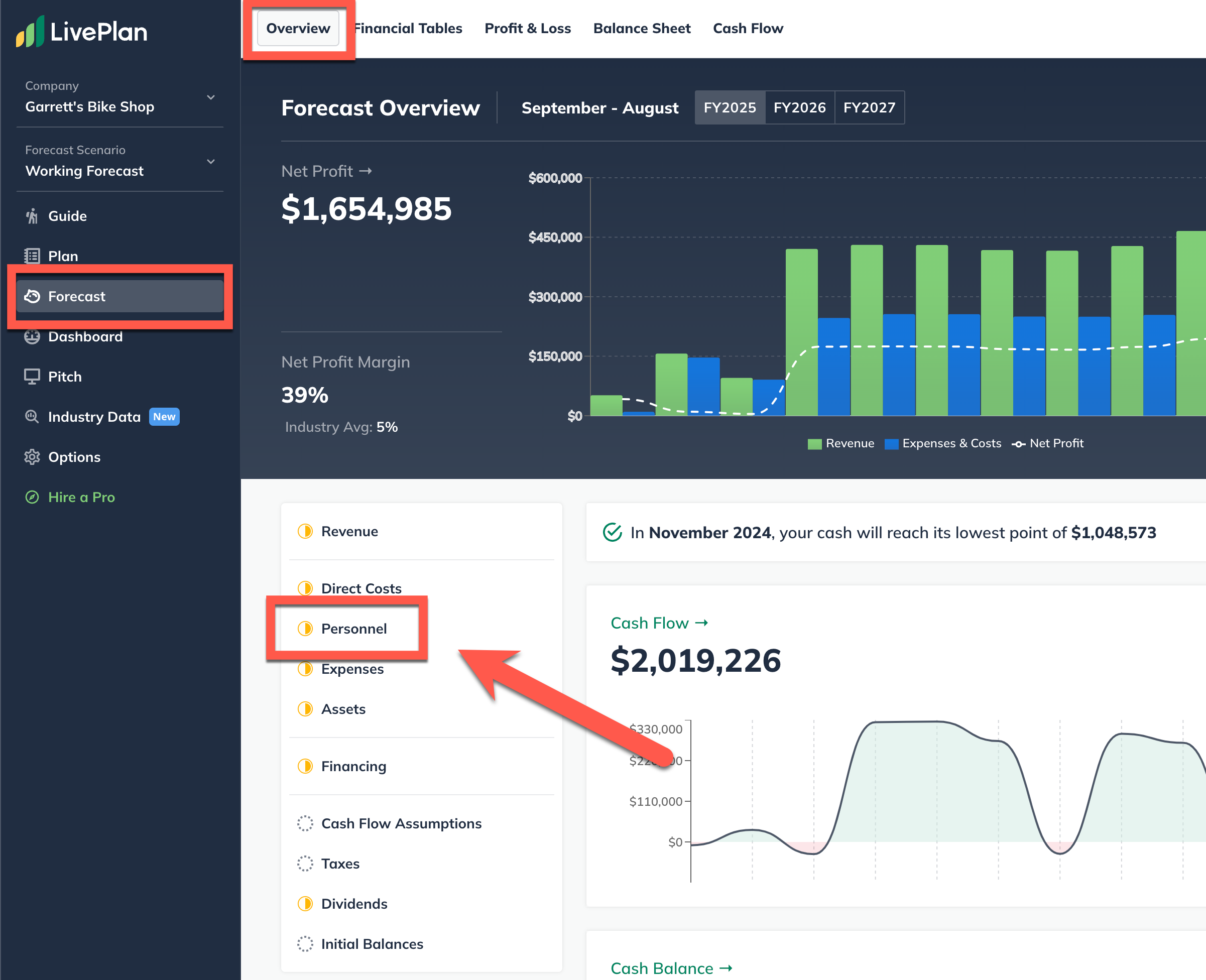This screenshot has width=1206, height=980.
Task: Click the Forecast cloud icon in sidebar
Action: (x=32, y=296)
